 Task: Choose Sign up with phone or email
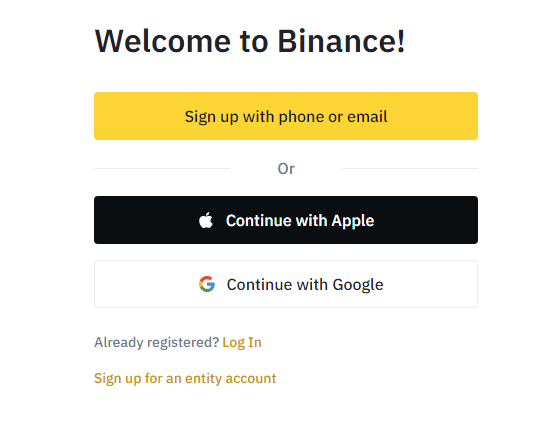click(x=286, y=116)
